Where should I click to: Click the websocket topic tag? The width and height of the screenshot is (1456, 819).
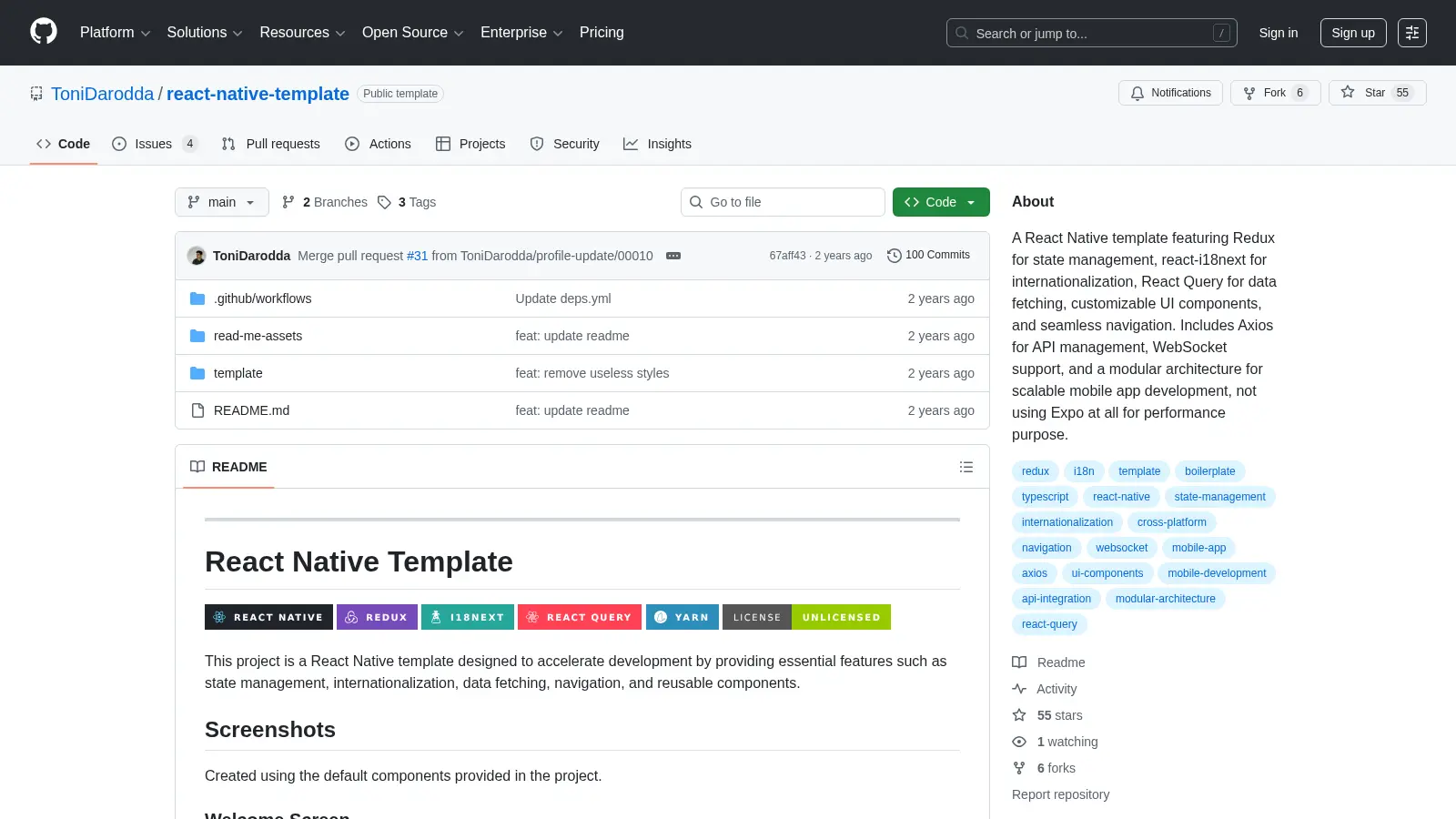pyautogui.click(x=1121, y=548)
